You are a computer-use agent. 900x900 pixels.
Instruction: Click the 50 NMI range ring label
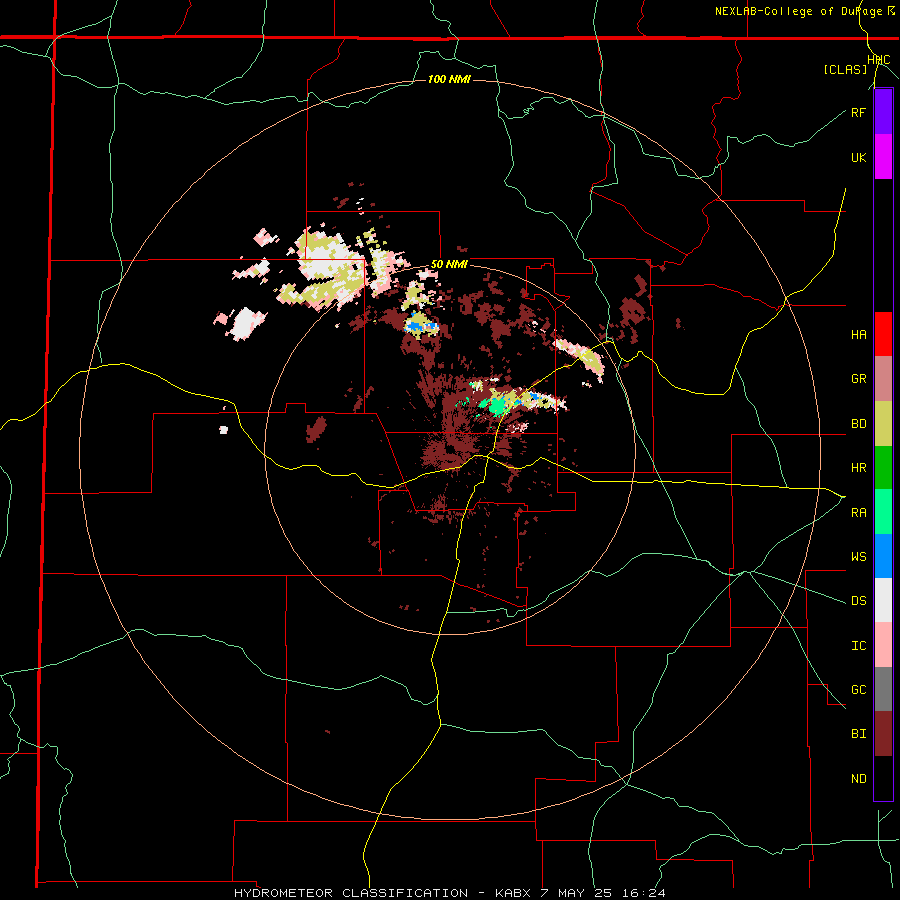[449, 264]
